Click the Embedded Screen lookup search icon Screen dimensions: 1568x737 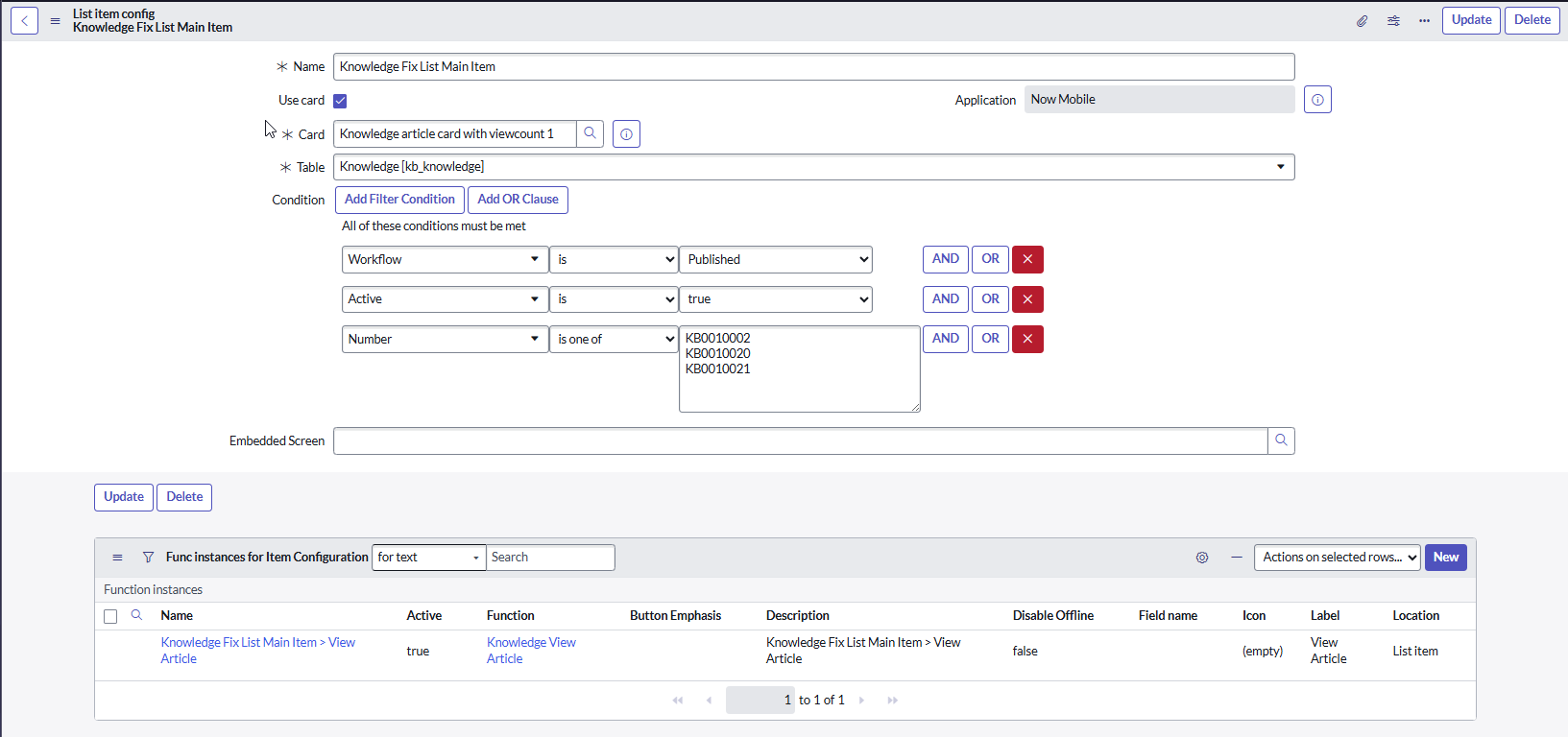(1281, 440)
